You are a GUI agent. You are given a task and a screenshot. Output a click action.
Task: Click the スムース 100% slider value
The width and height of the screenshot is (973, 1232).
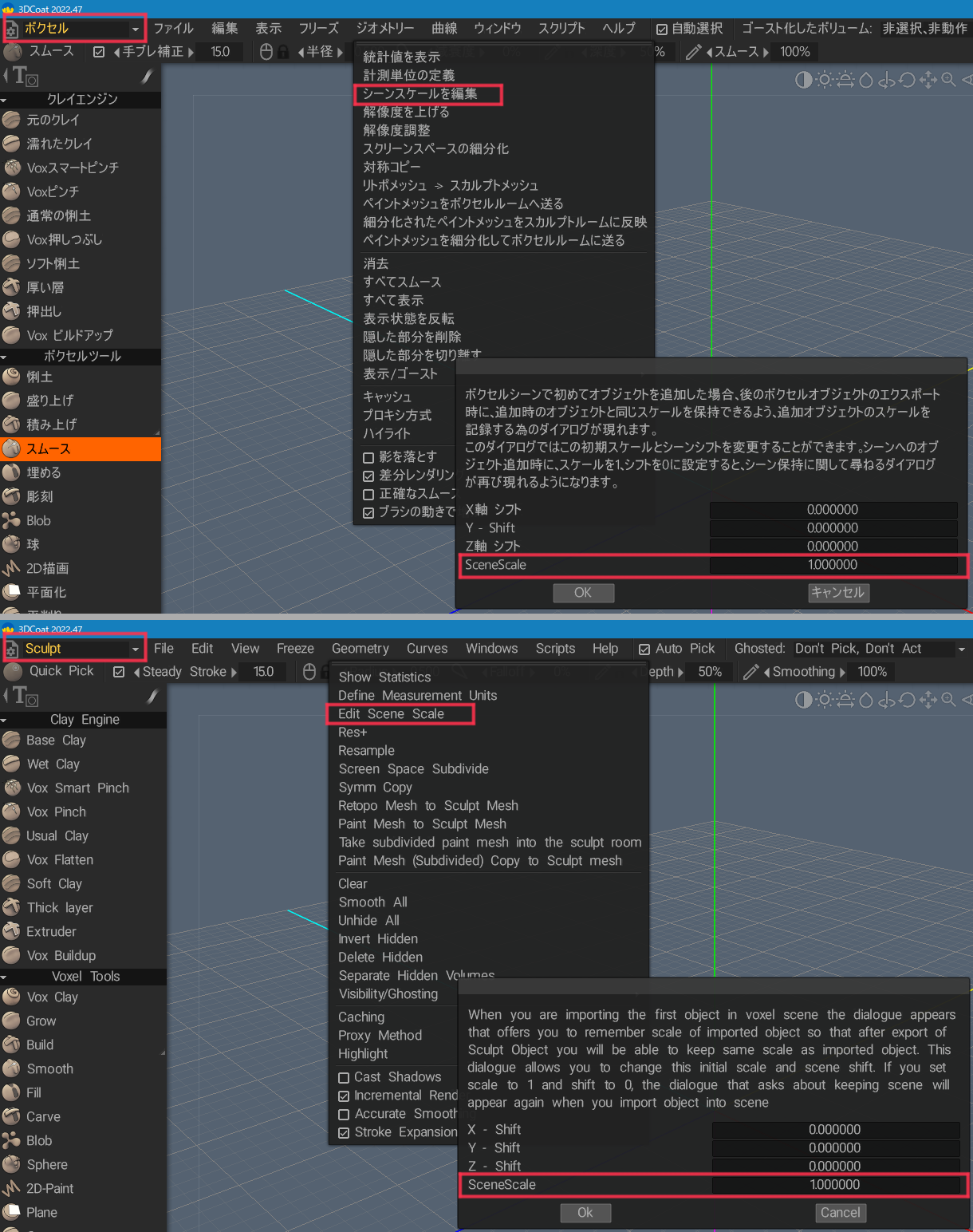pyautogui.click(x=795, y=52)
